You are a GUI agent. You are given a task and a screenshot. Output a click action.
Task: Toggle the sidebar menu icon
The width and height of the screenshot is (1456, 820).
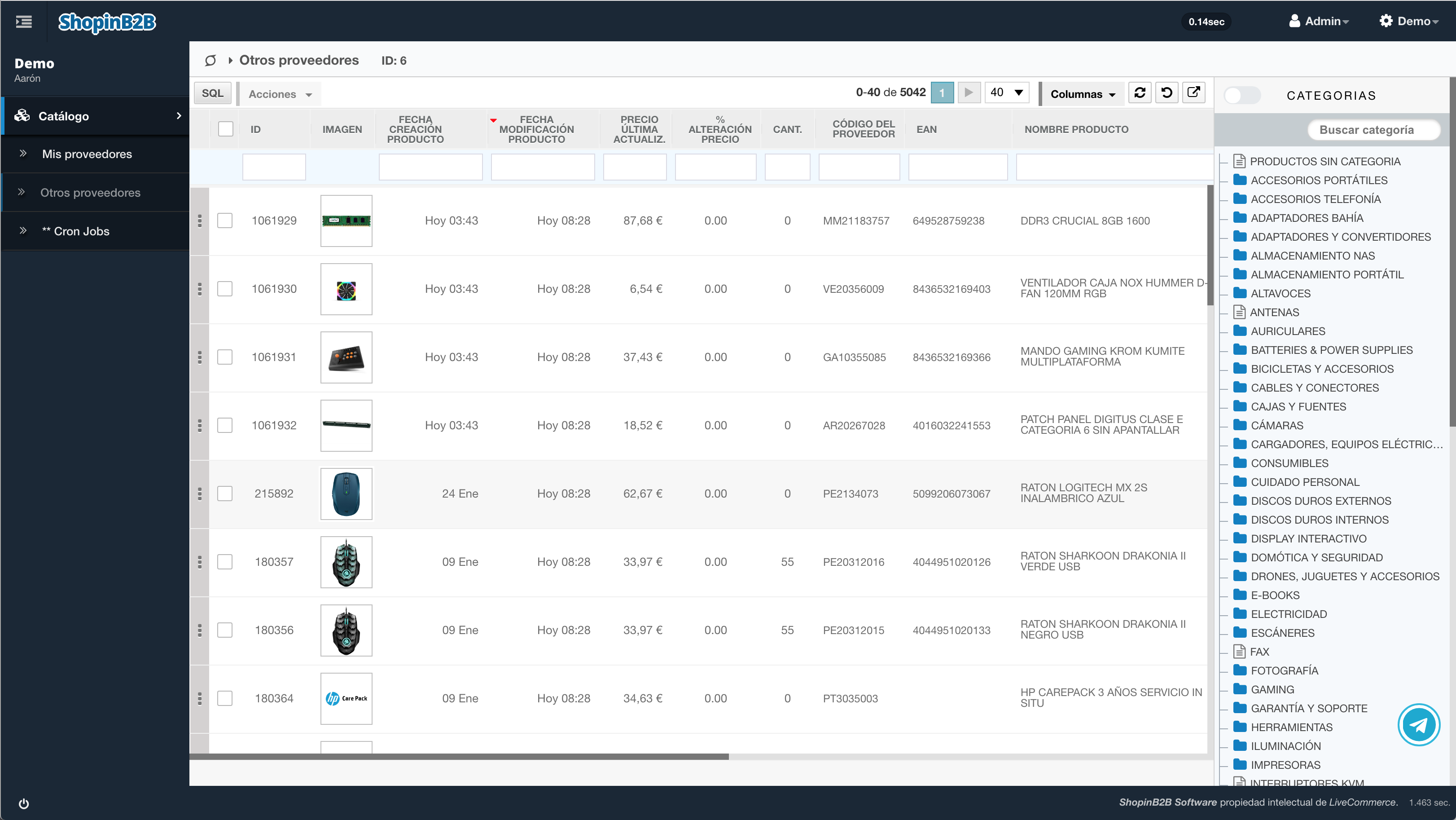pyautogui.click(x=24, y=22)
